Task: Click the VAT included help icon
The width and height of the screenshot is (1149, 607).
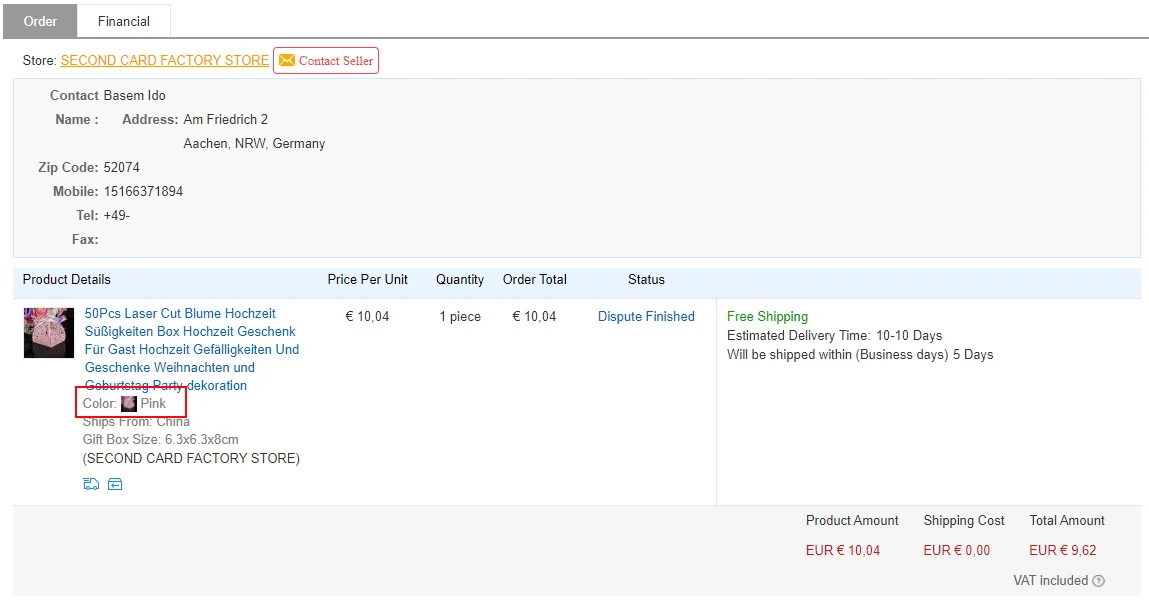Action: (1098, 581)
